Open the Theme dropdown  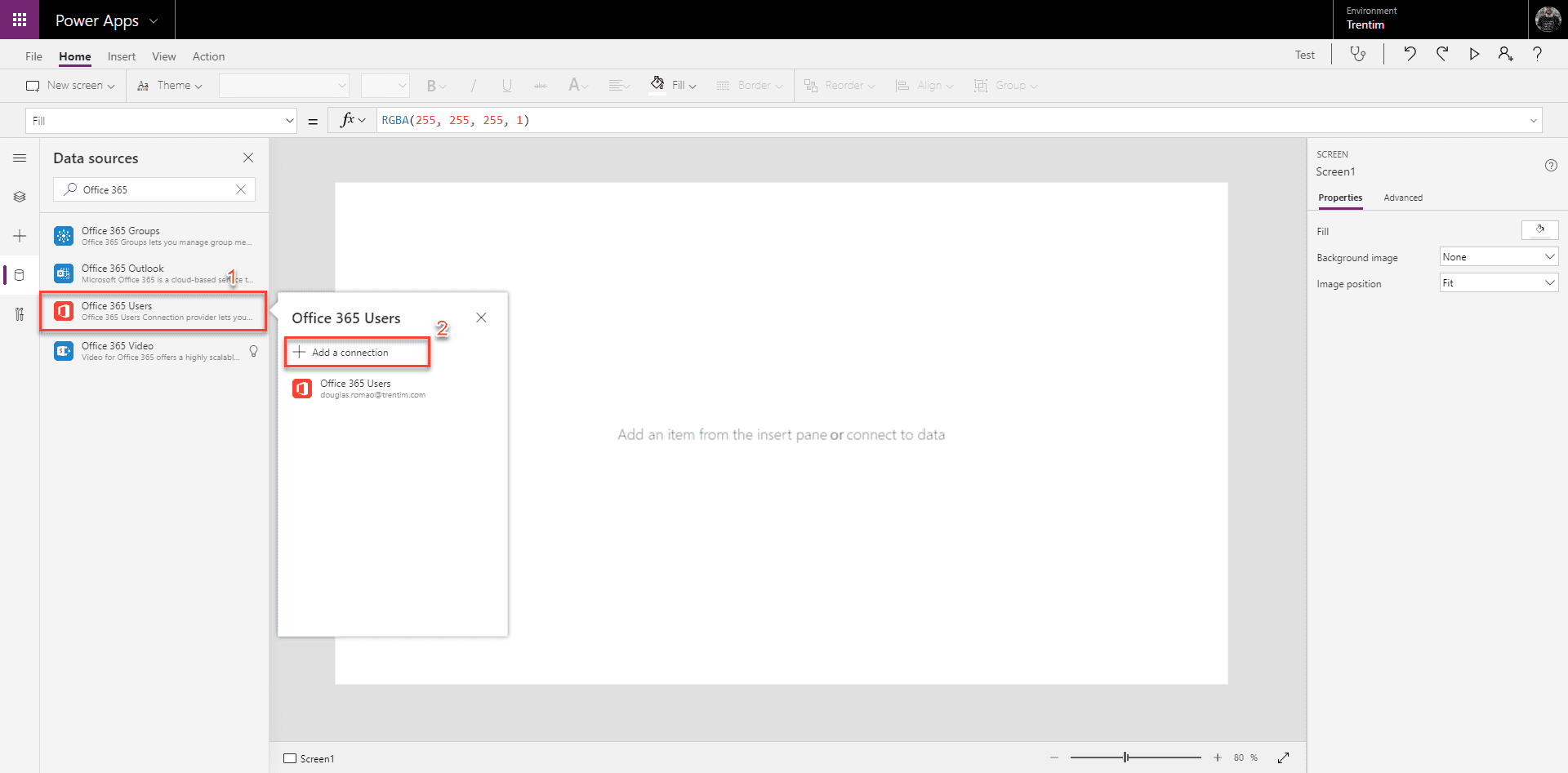click(x=170, y=85)
